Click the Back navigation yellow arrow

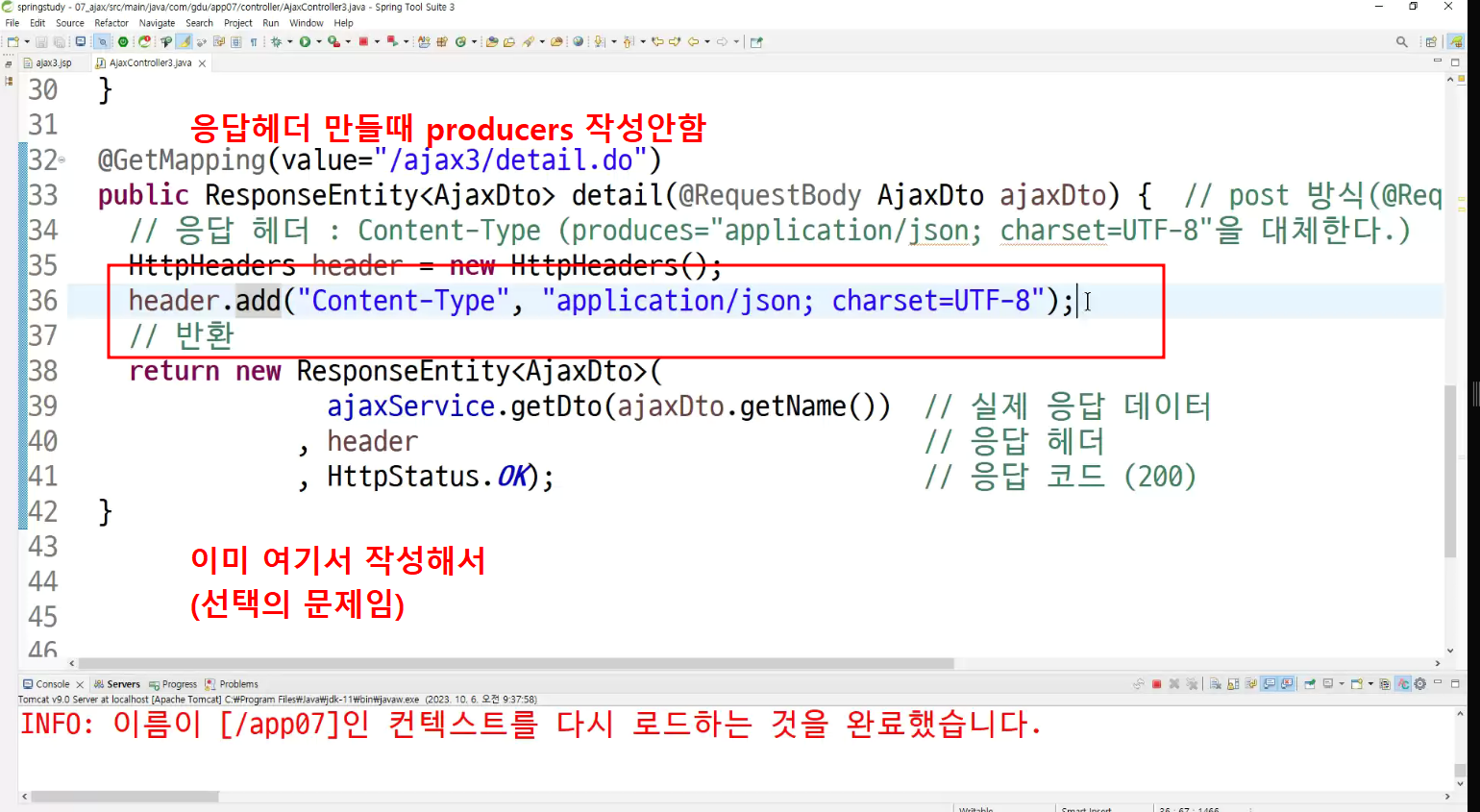[693, 42]
